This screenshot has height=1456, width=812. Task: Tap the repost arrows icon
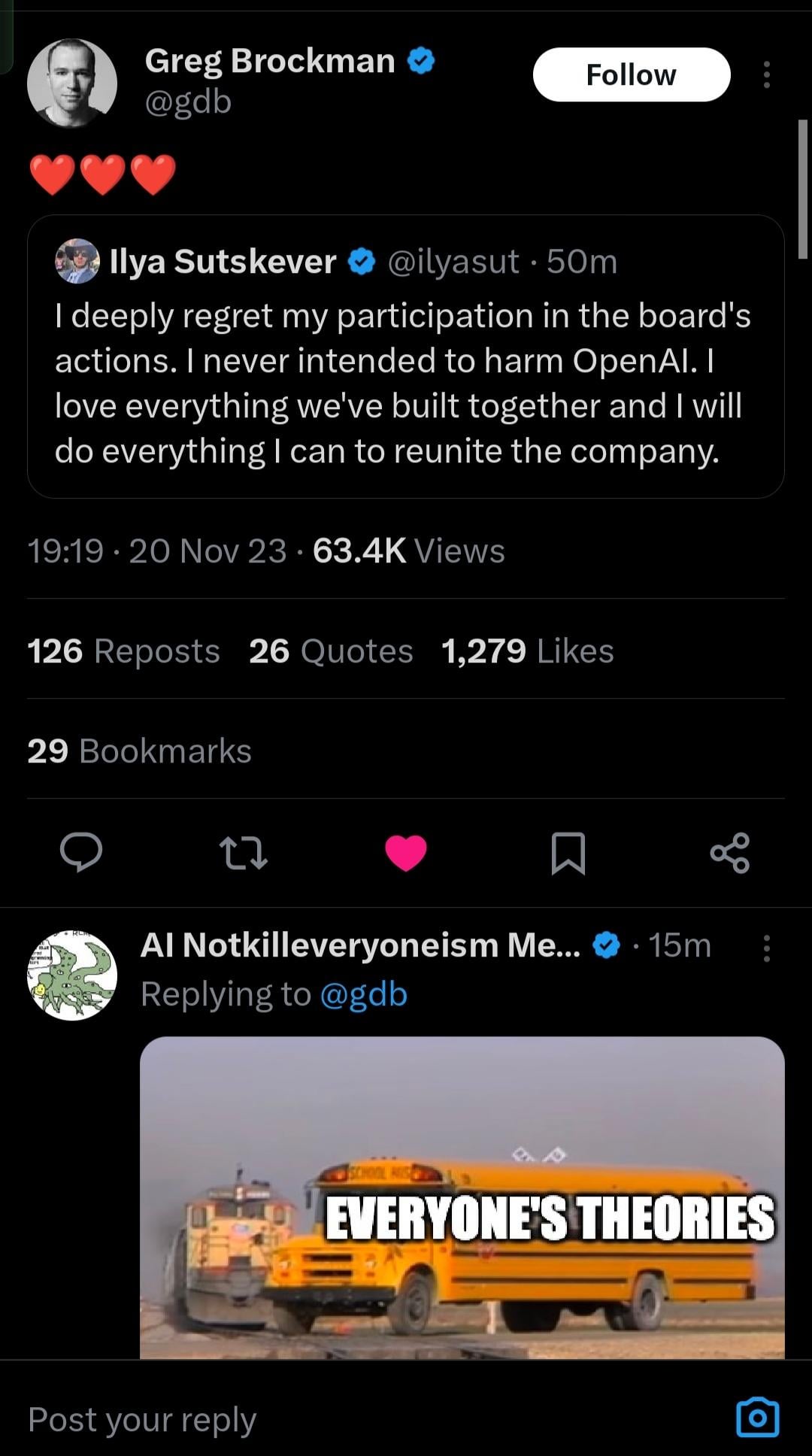(x=243, y=853)
